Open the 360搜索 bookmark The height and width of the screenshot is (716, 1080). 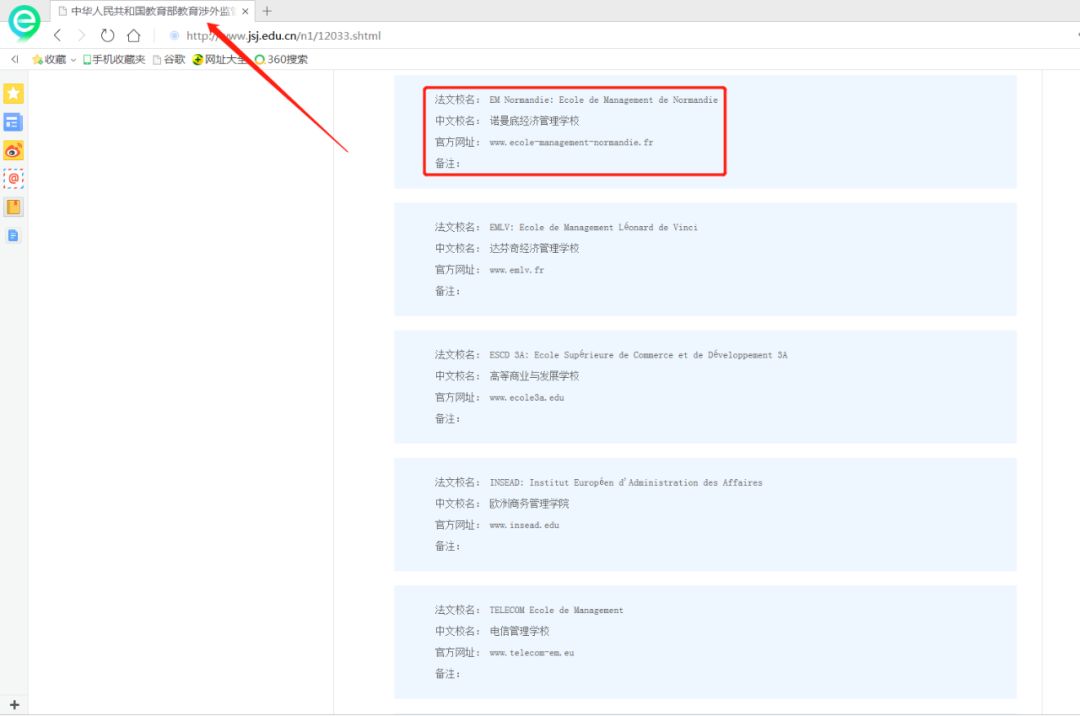coord(281,59)
